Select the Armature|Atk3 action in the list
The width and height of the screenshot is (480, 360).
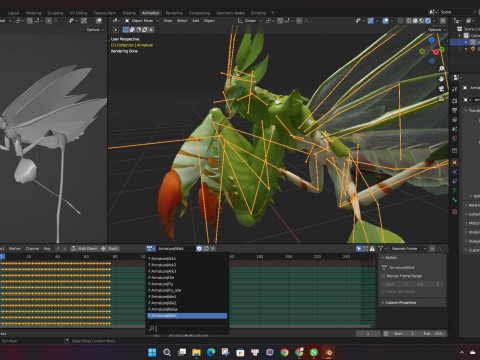tap(187, 271)
